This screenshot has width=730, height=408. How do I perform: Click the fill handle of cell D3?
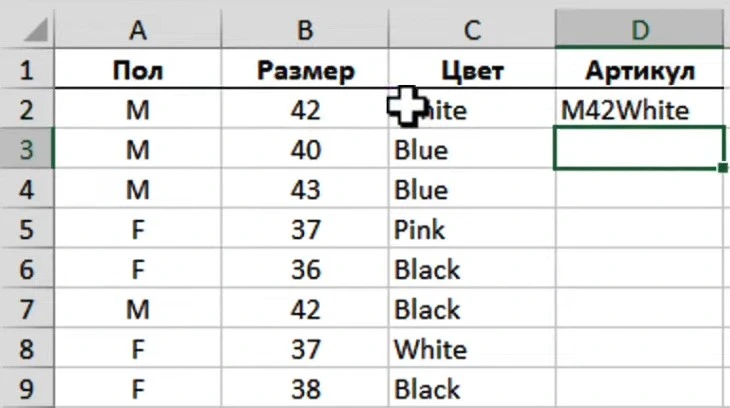(x=723, y=167)
